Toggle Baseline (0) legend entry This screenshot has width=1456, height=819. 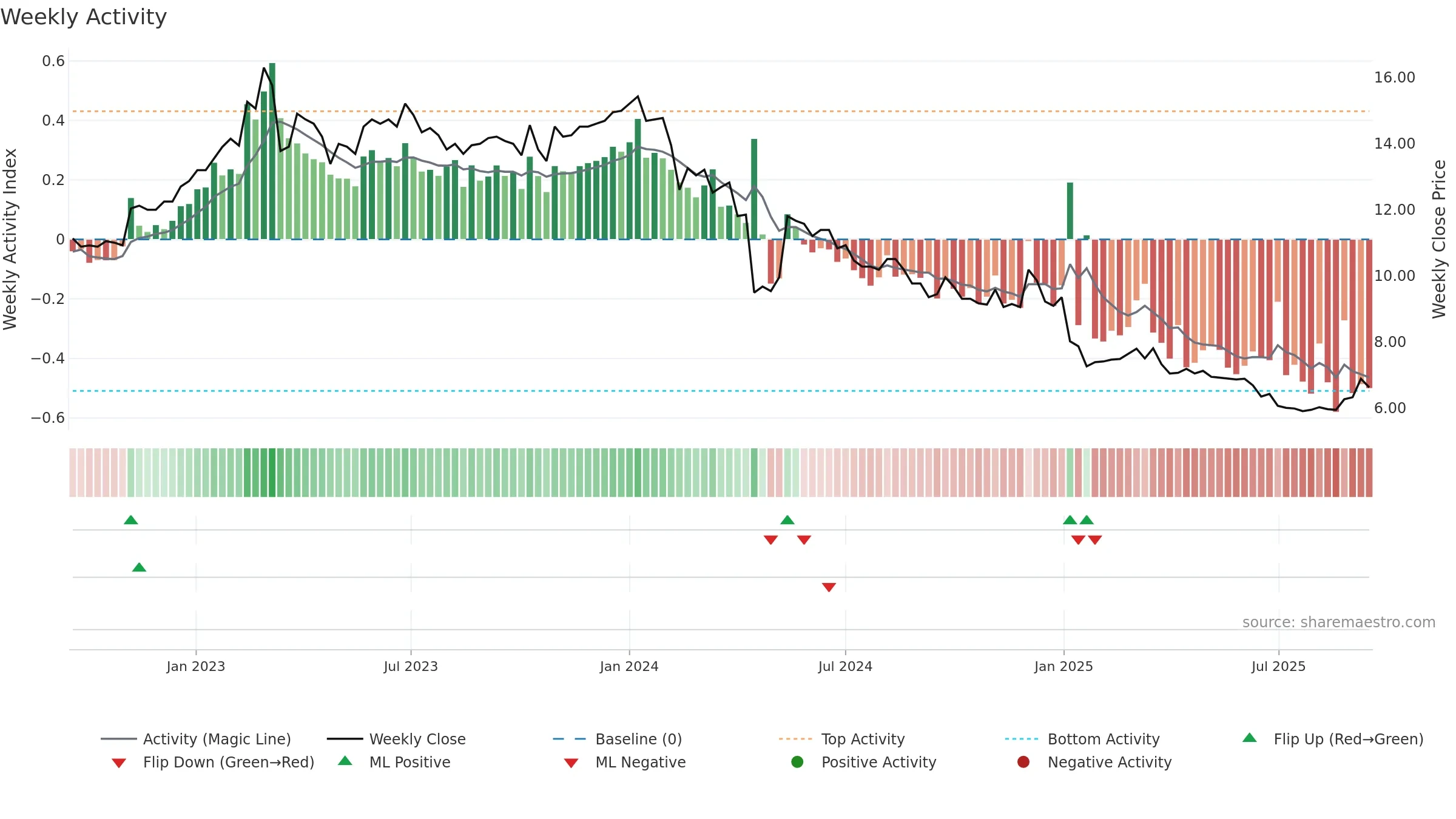coord(618,739)
